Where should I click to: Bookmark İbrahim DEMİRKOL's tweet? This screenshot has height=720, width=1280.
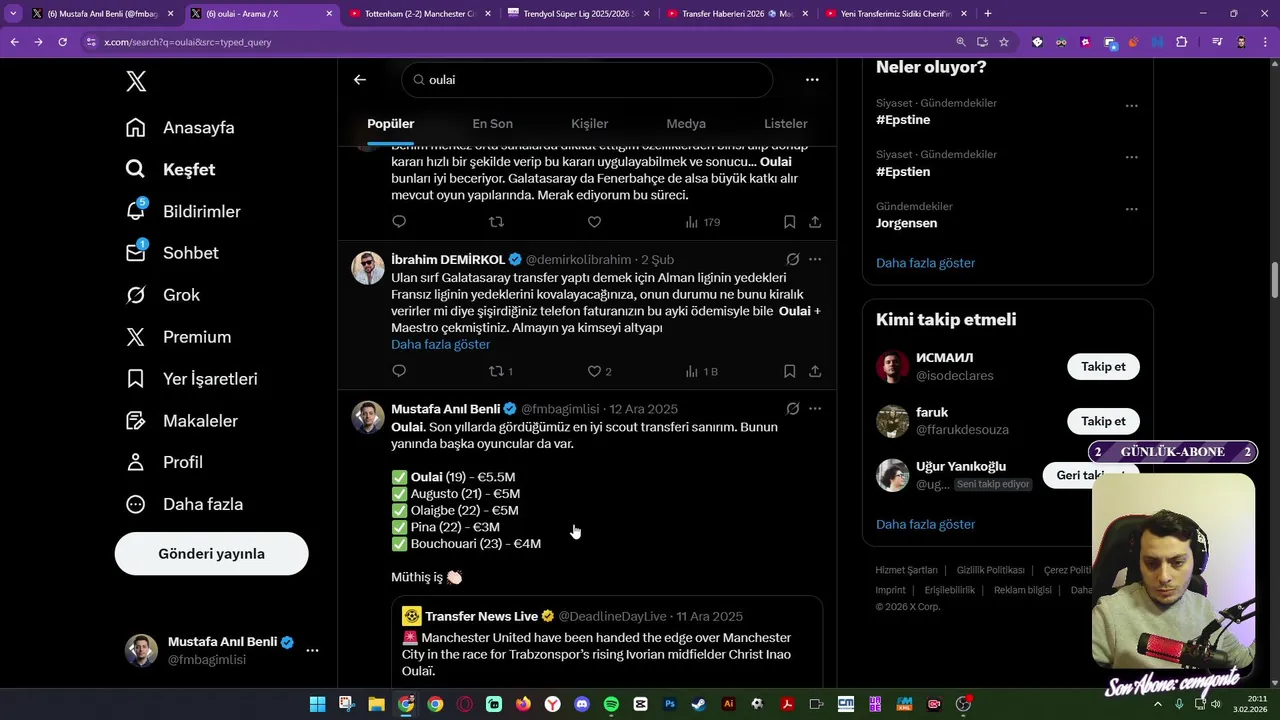coord(789,371)
